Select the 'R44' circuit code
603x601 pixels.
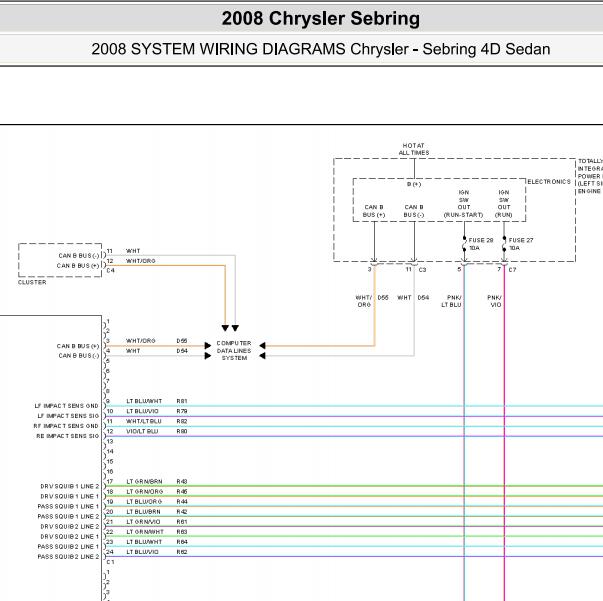tap(182, 501)
